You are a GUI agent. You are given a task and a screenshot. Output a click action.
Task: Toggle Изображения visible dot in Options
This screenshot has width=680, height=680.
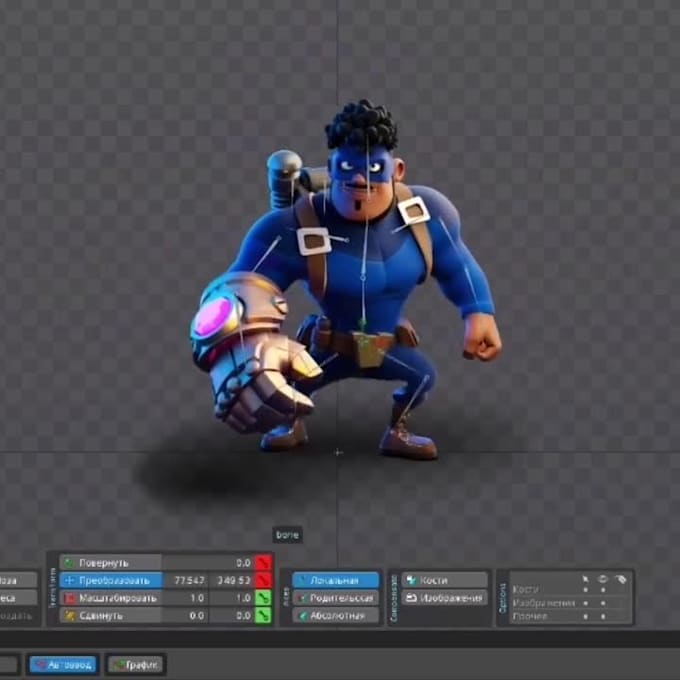click(603, 603)
